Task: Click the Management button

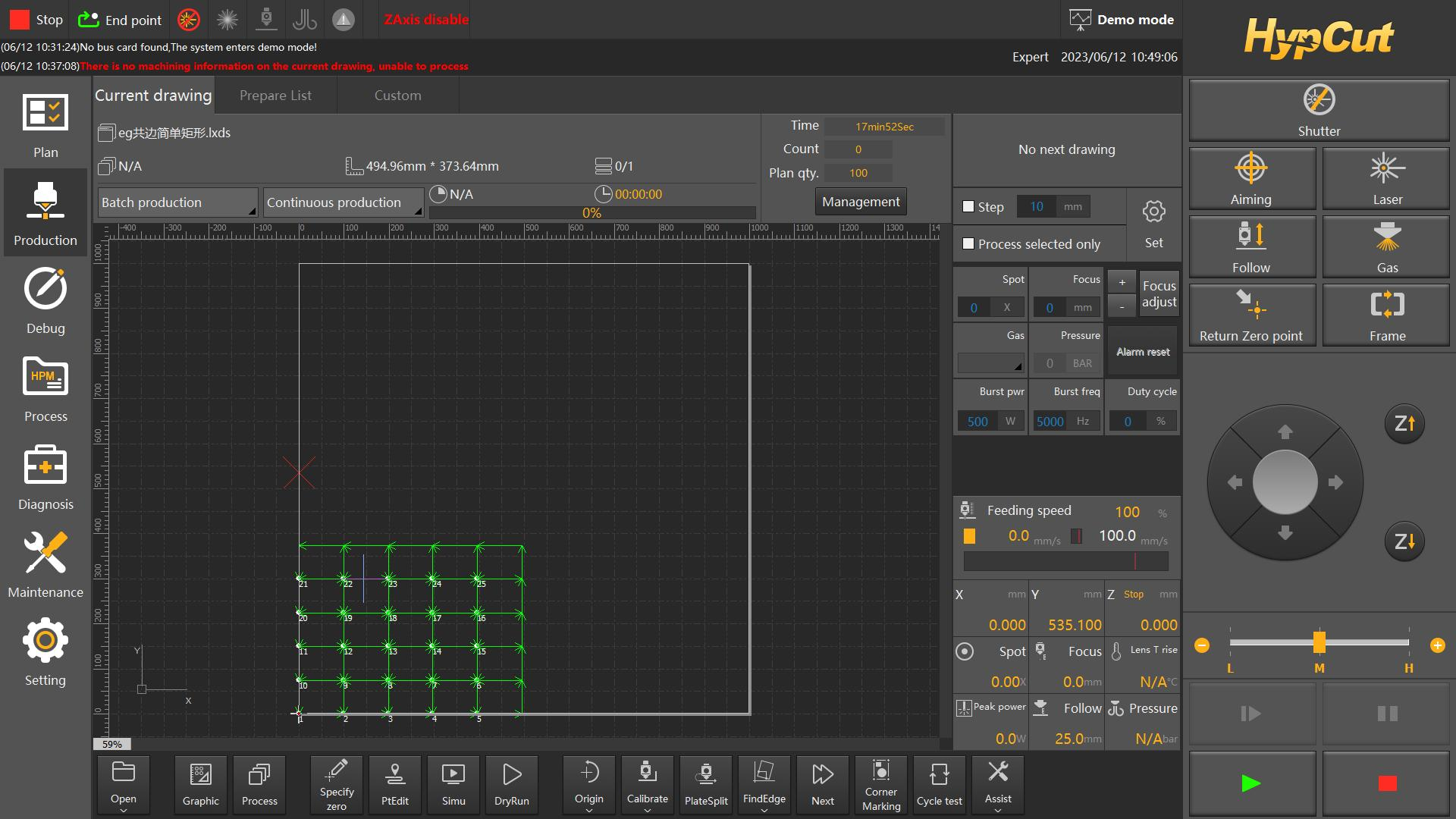Action: pos(861,202)
